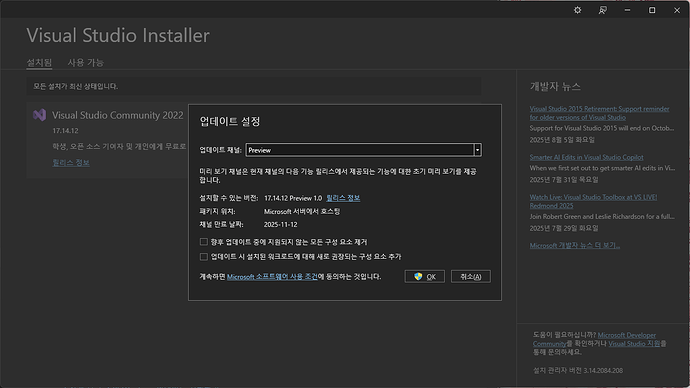Open Visual Studio 지원 support link
Screen dimensions: 690x388
pyautogui.click(x=634, y=344)
